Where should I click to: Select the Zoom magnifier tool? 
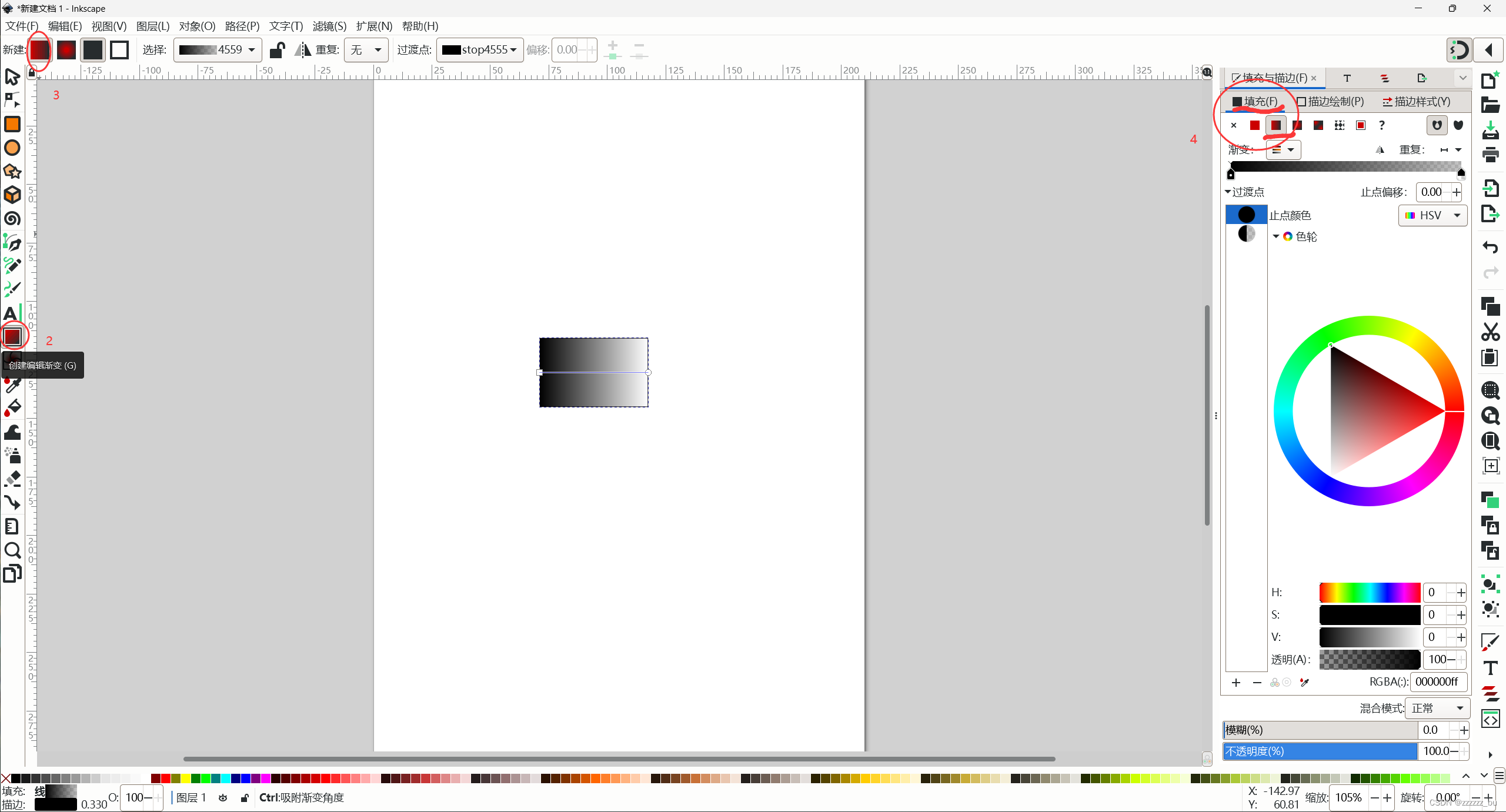(x=12, y=550)
